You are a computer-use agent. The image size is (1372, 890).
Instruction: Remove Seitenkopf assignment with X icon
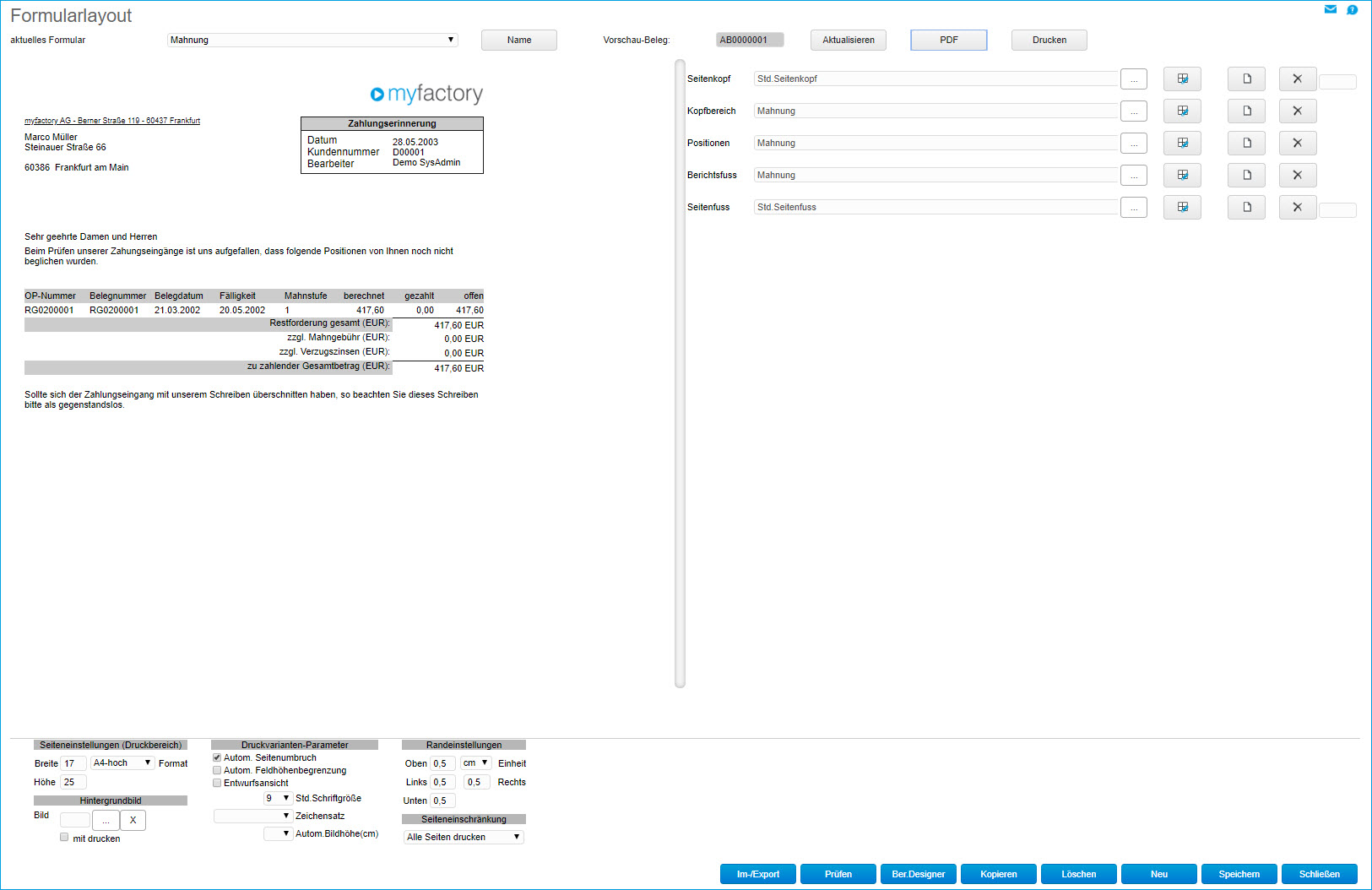click(x=1298, y=79)
